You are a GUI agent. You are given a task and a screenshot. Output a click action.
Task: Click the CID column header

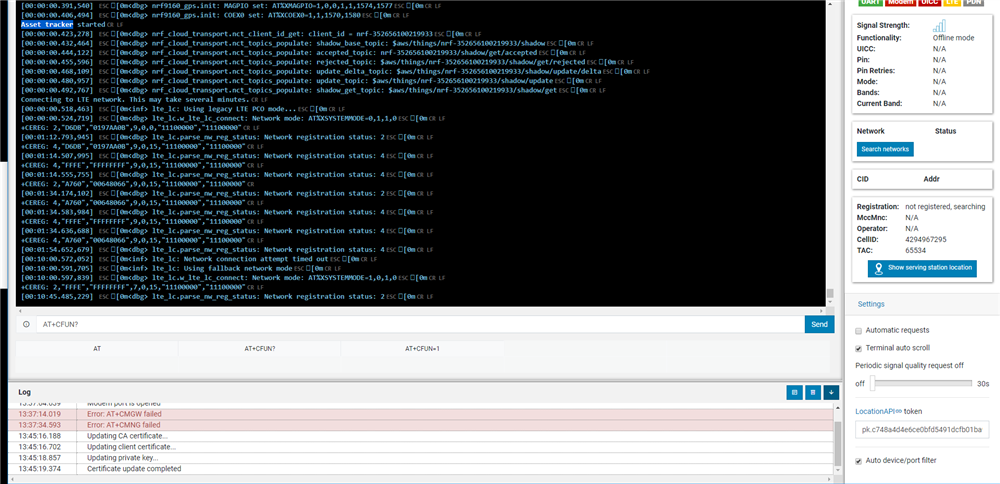pos(863,180)
